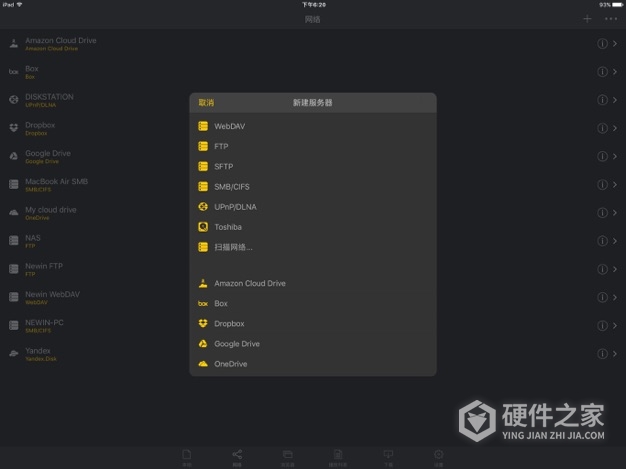
Task: Click chevron on the Google Drive network row
Action: click(x=615, y=156)
